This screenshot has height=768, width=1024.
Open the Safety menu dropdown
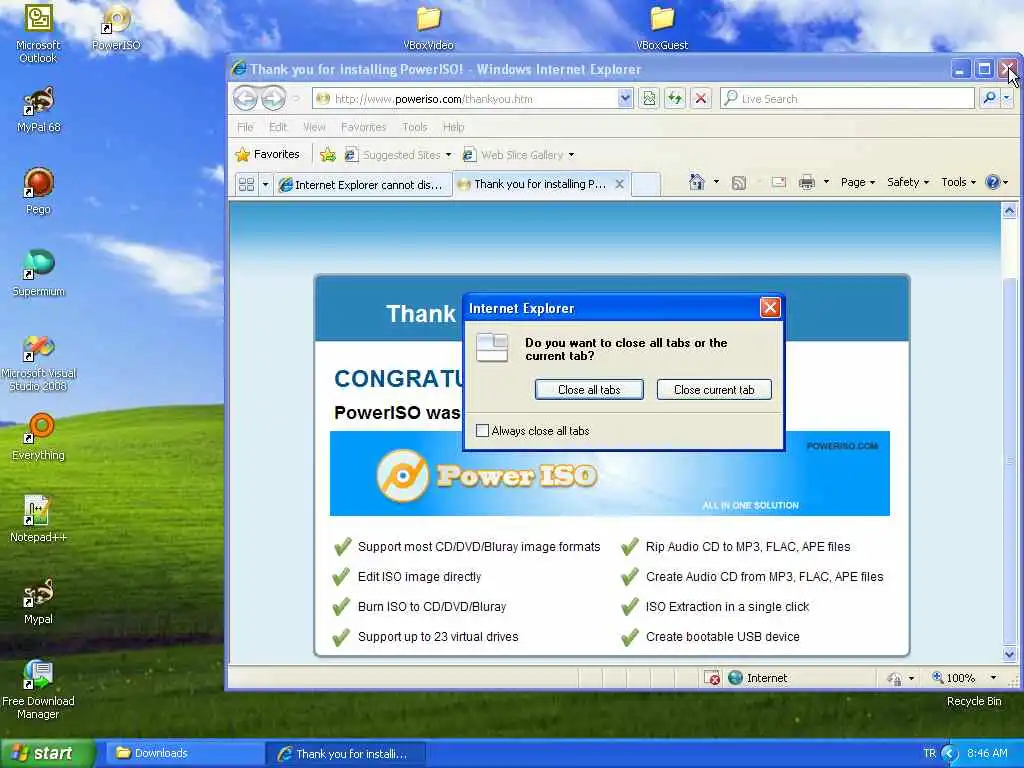(x=908, y=182)
